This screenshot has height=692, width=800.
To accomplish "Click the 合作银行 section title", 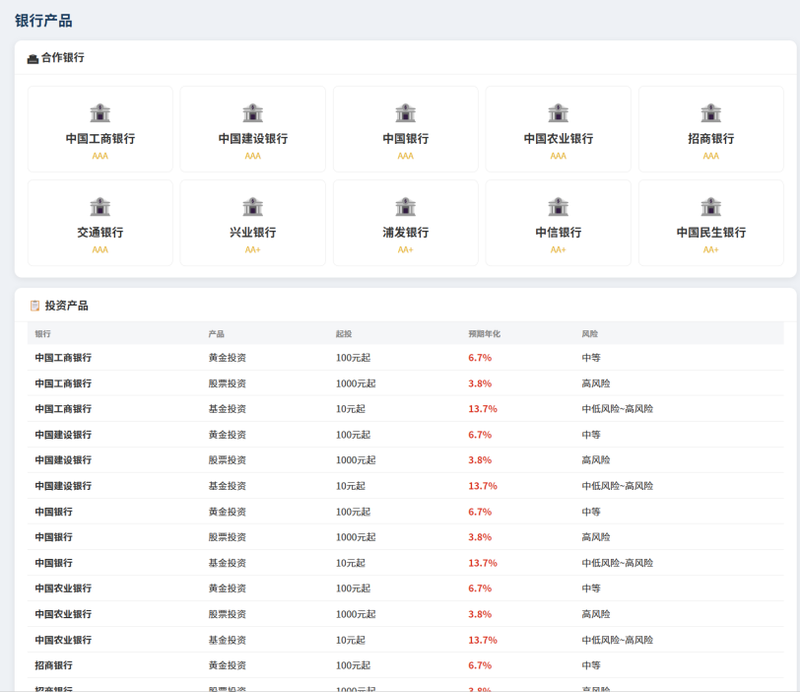I will coord(63,58).
